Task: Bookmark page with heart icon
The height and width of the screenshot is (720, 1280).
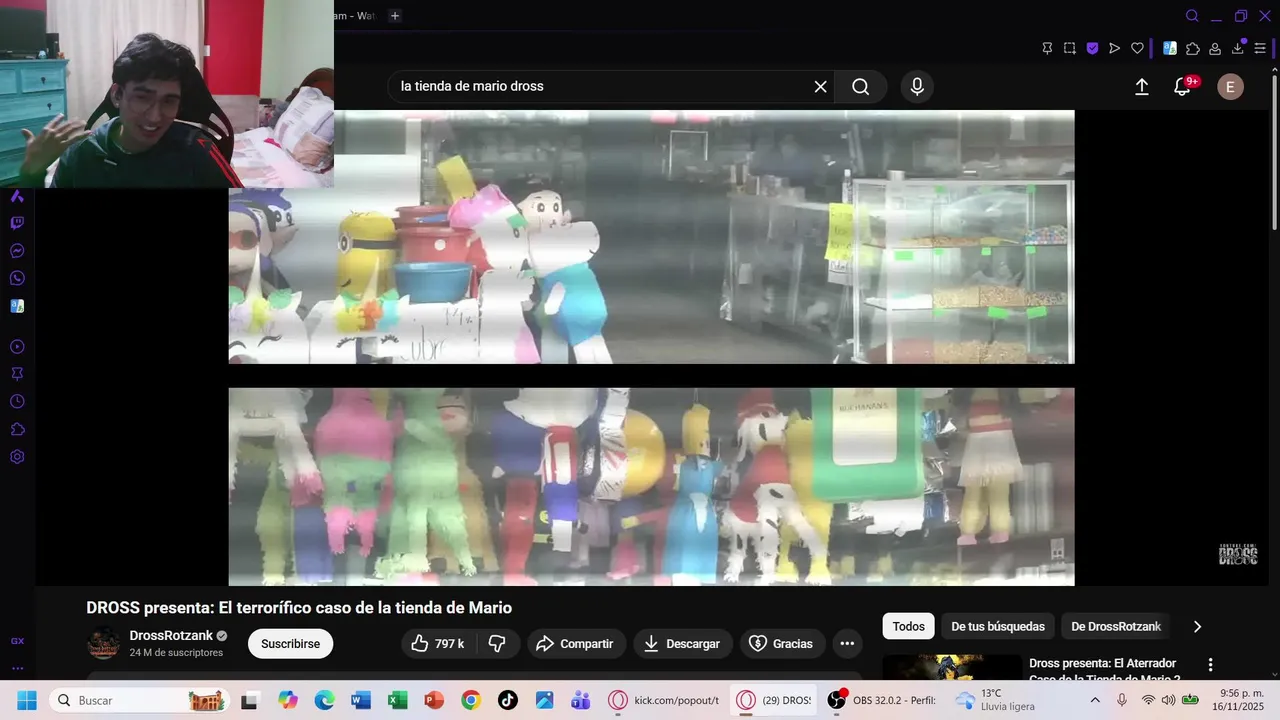Action: [1137, 48]
